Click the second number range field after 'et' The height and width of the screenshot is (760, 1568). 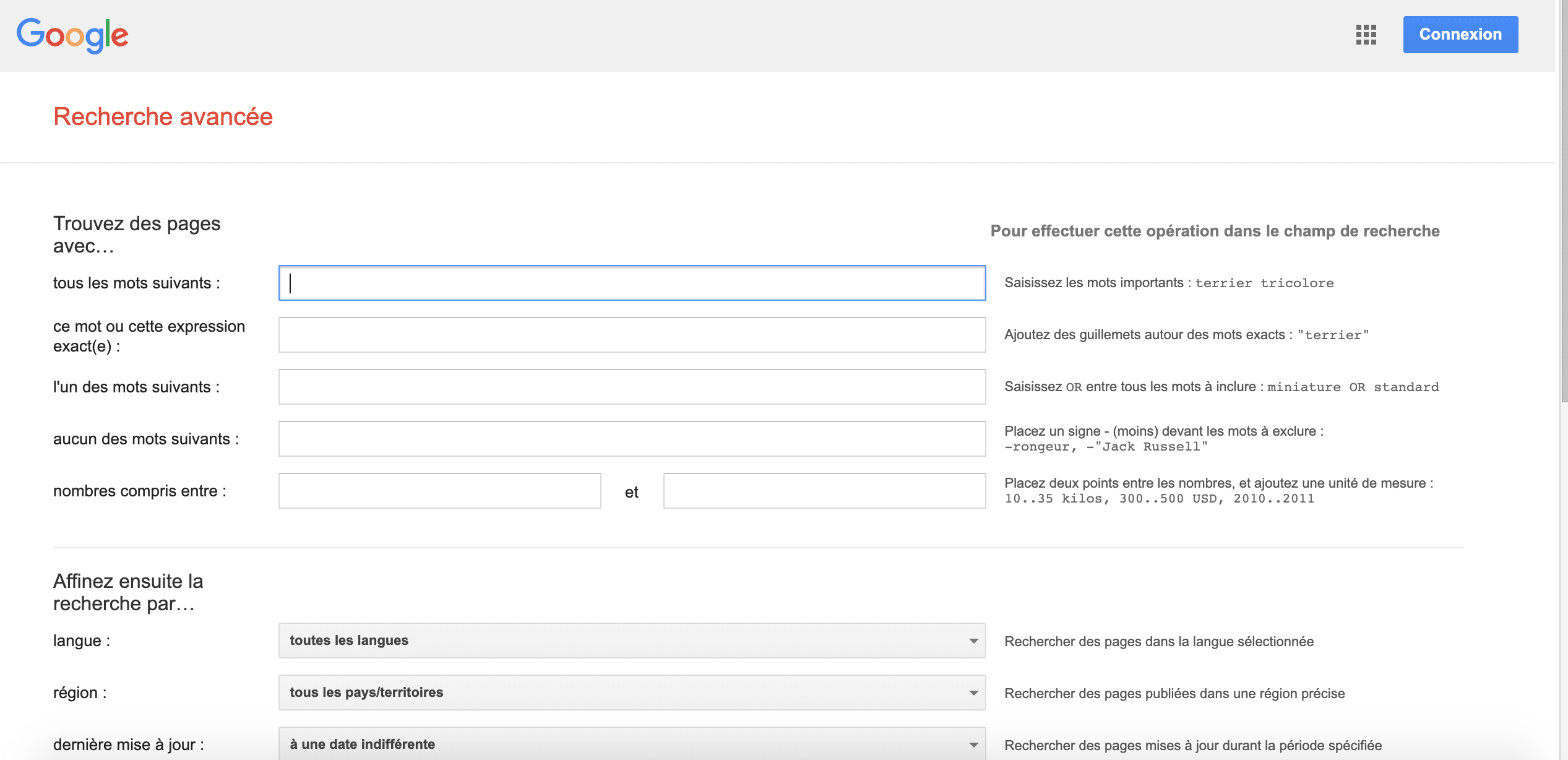click(x=824, y=491)
